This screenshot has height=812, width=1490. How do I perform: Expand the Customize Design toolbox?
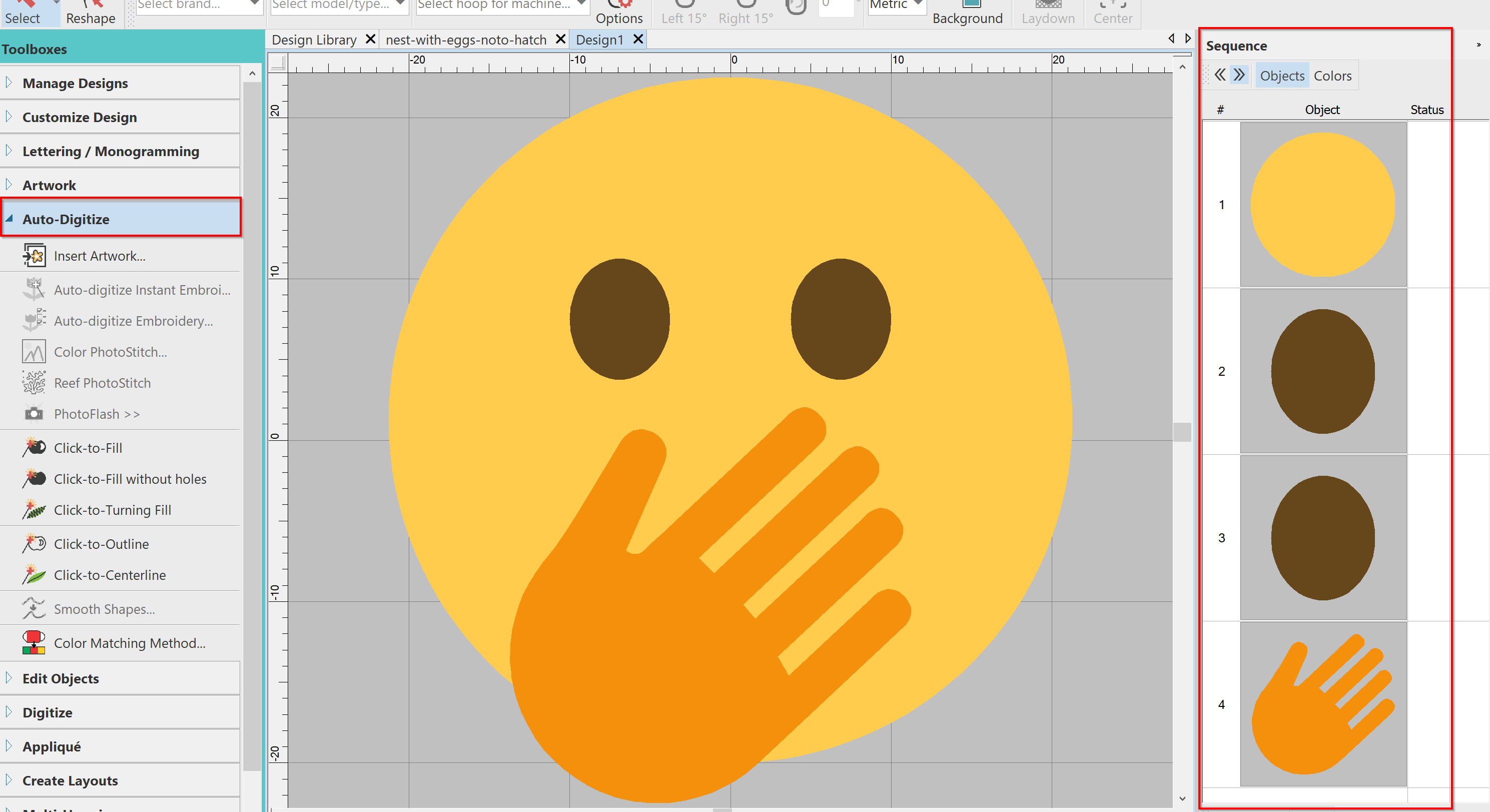[120, 118]
